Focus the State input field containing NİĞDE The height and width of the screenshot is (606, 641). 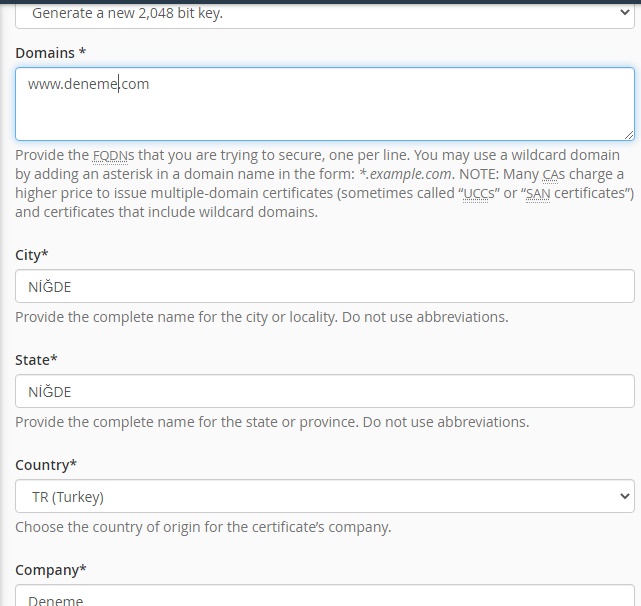[x=325, y=391]
